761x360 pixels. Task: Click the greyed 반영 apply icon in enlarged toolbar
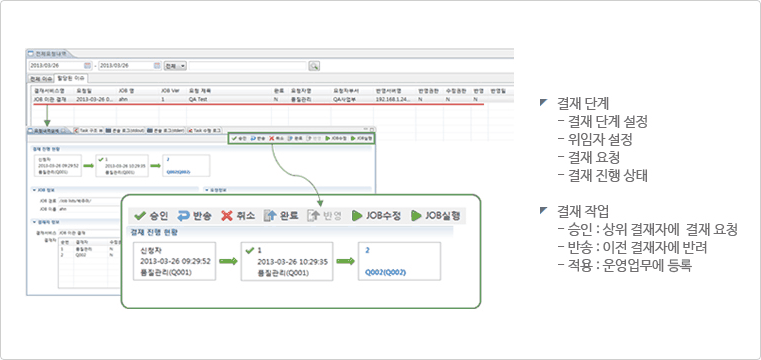click(x=314, y=215)
